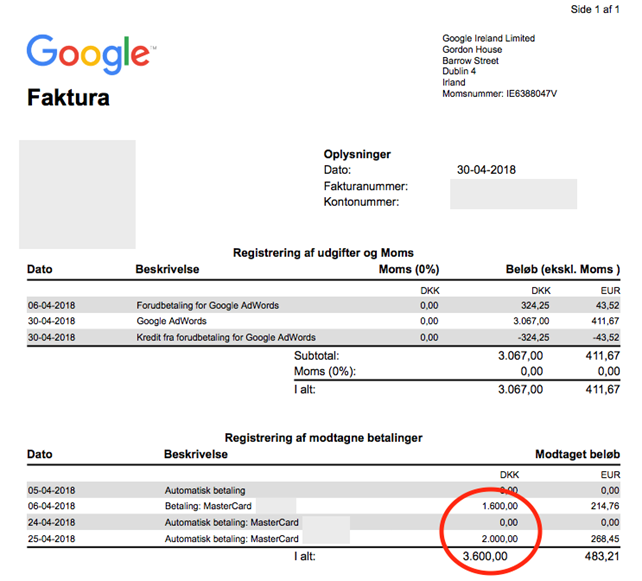The image size is (642, 581).
Task: Click the "Moms (0%)" column header
Action: click(x=409, y=269)
